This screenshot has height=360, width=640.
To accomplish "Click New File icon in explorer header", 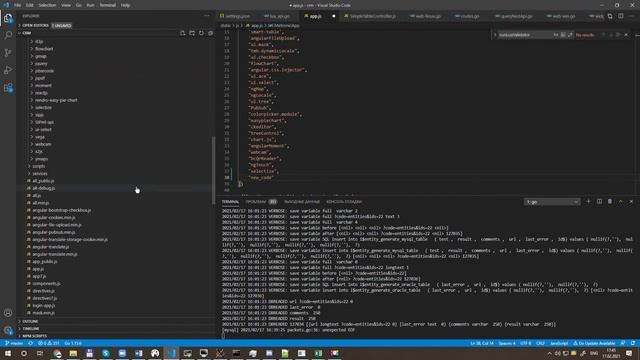I will click(182, 33).
